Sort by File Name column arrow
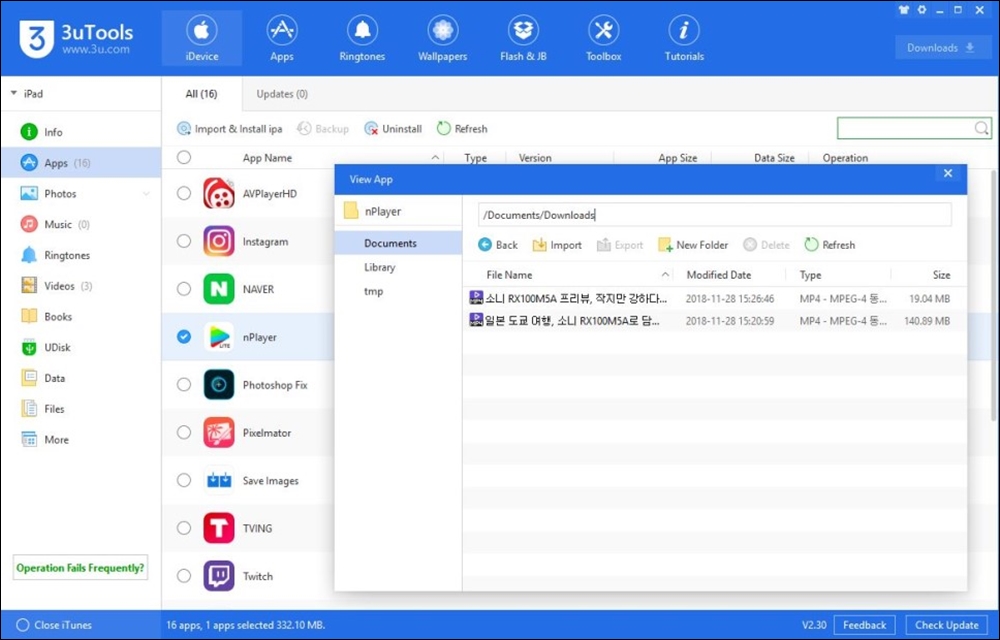Screen dimensions: 1000x640 tap(665, 275)
